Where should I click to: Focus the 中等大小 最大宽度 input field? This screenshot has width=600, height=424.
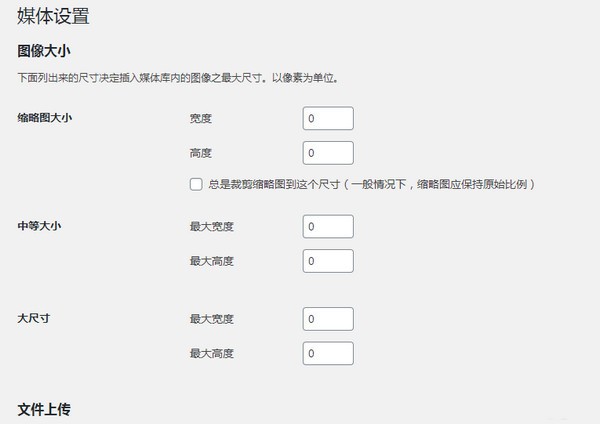pyautogui.click(x=328, y=227)
